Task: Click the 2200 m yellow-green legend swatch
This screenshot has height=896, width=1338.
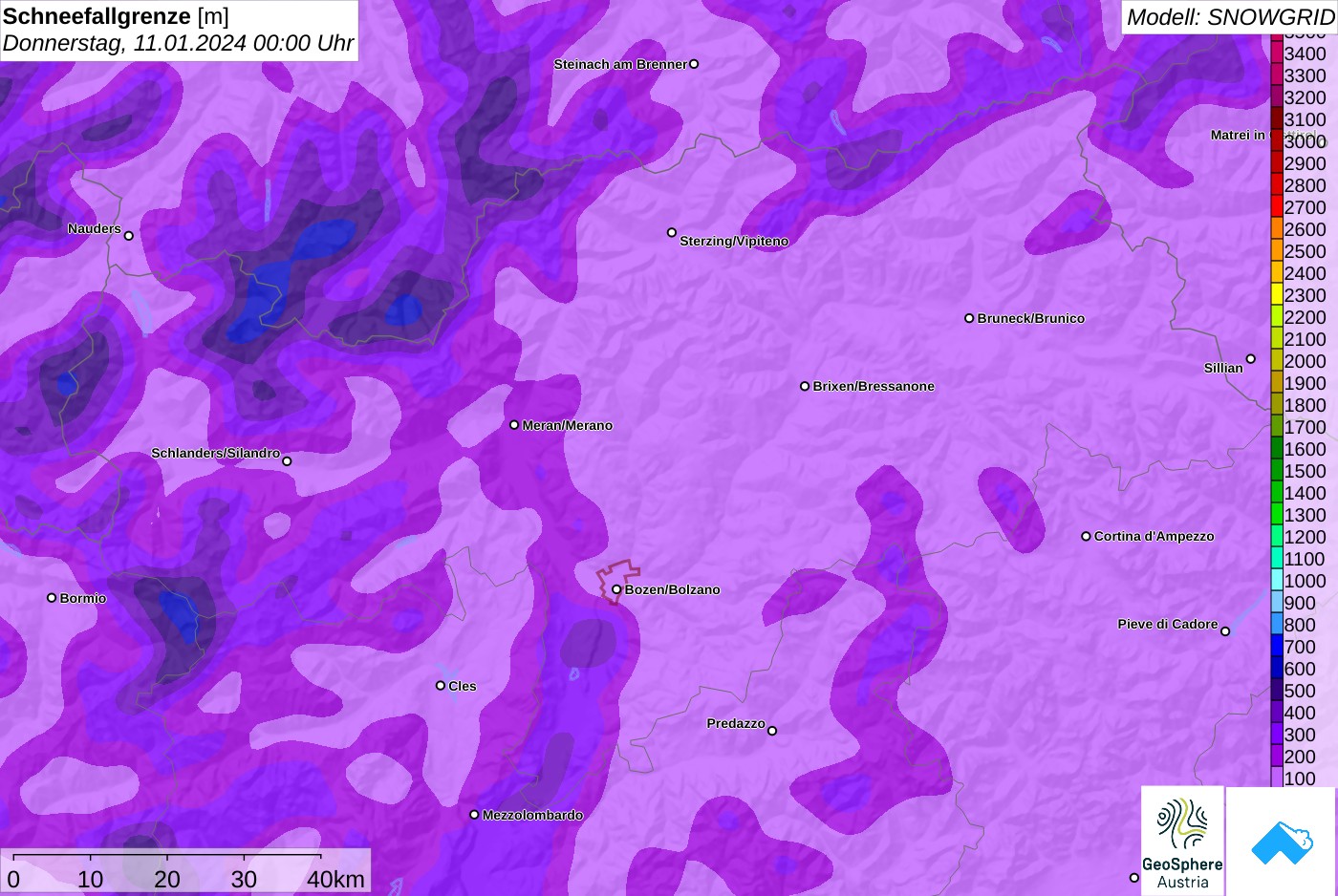Action: pyautogui.click(x=1277, y=317)
